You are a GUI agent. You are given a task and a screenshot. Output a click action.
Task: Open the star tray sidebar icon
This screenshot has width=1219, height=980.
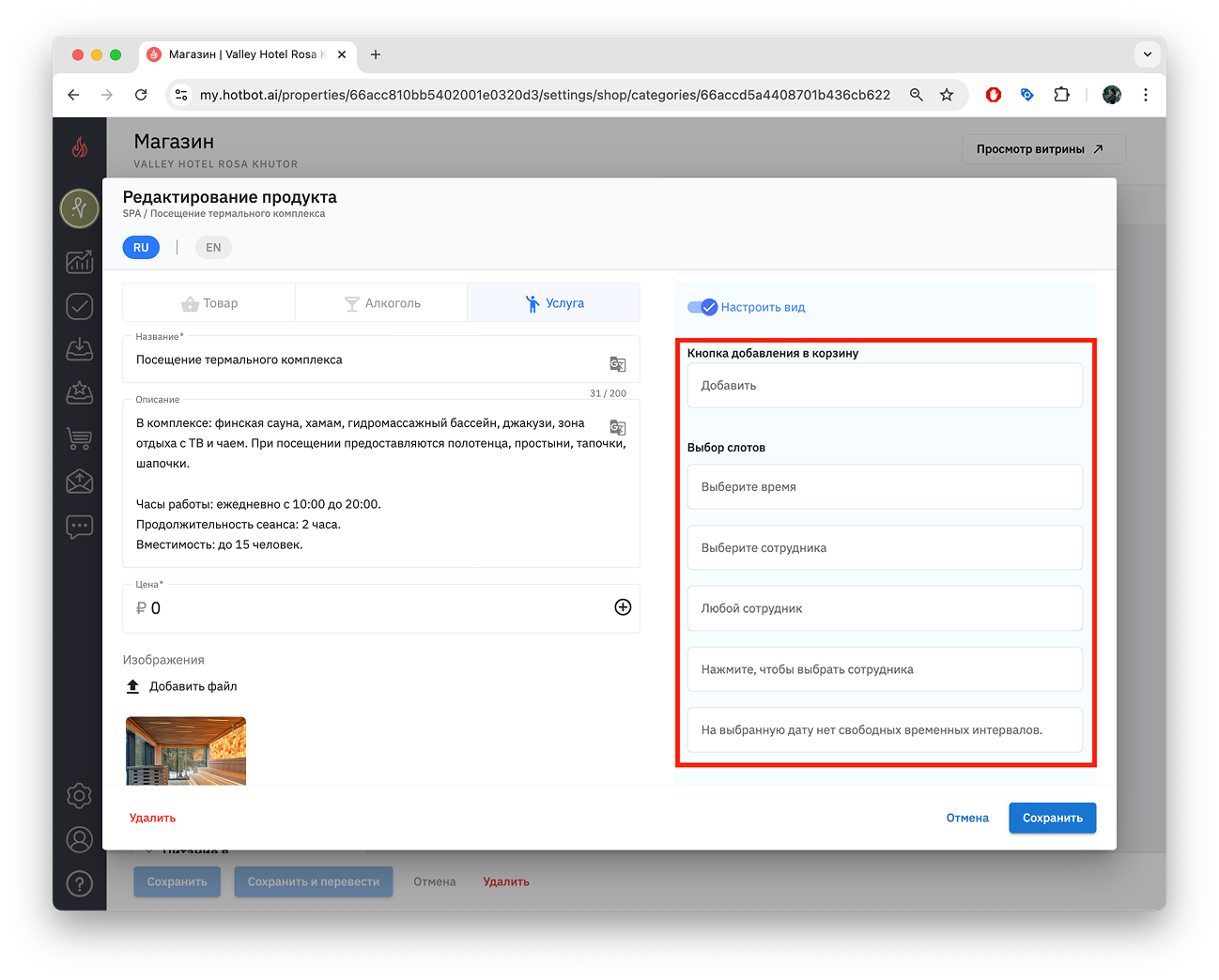pos(80,392)
